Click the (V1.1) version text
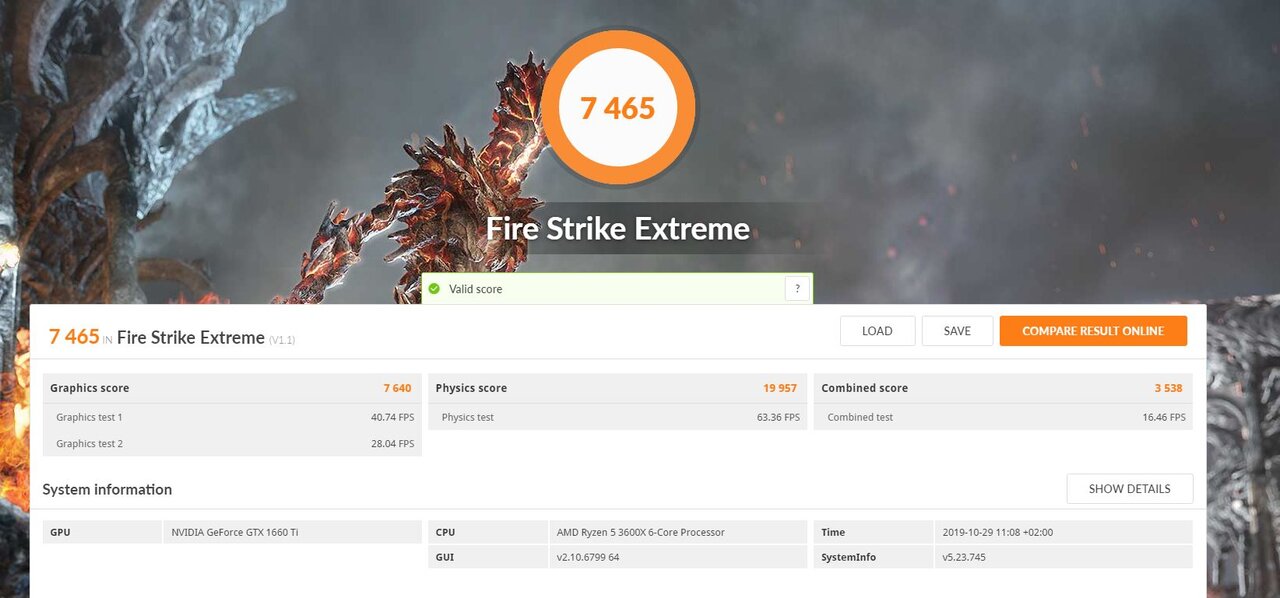1280x598 pixels. [282, 340]
